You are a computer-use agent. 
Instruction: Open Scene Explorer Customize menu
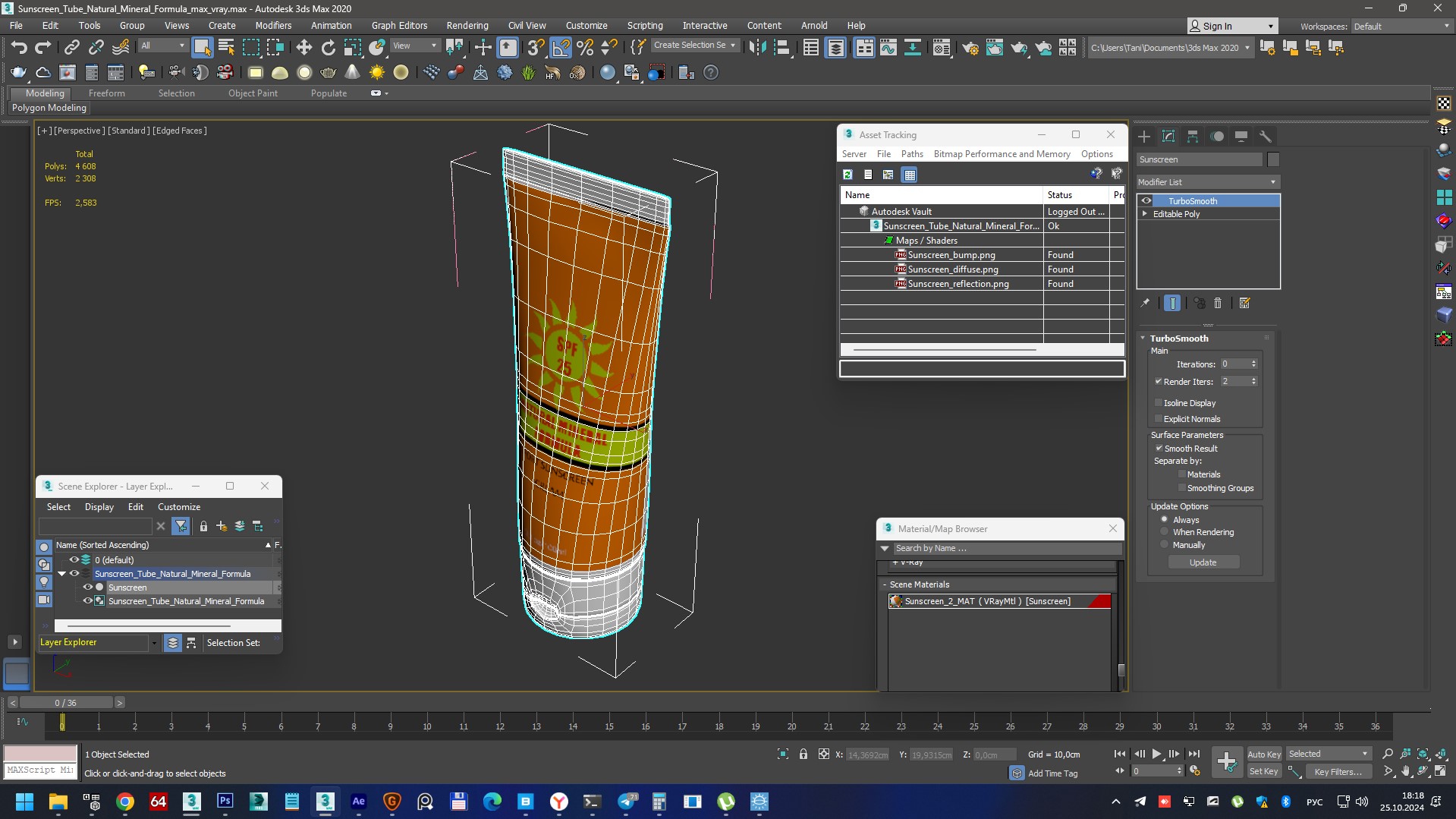click(179, 507)
